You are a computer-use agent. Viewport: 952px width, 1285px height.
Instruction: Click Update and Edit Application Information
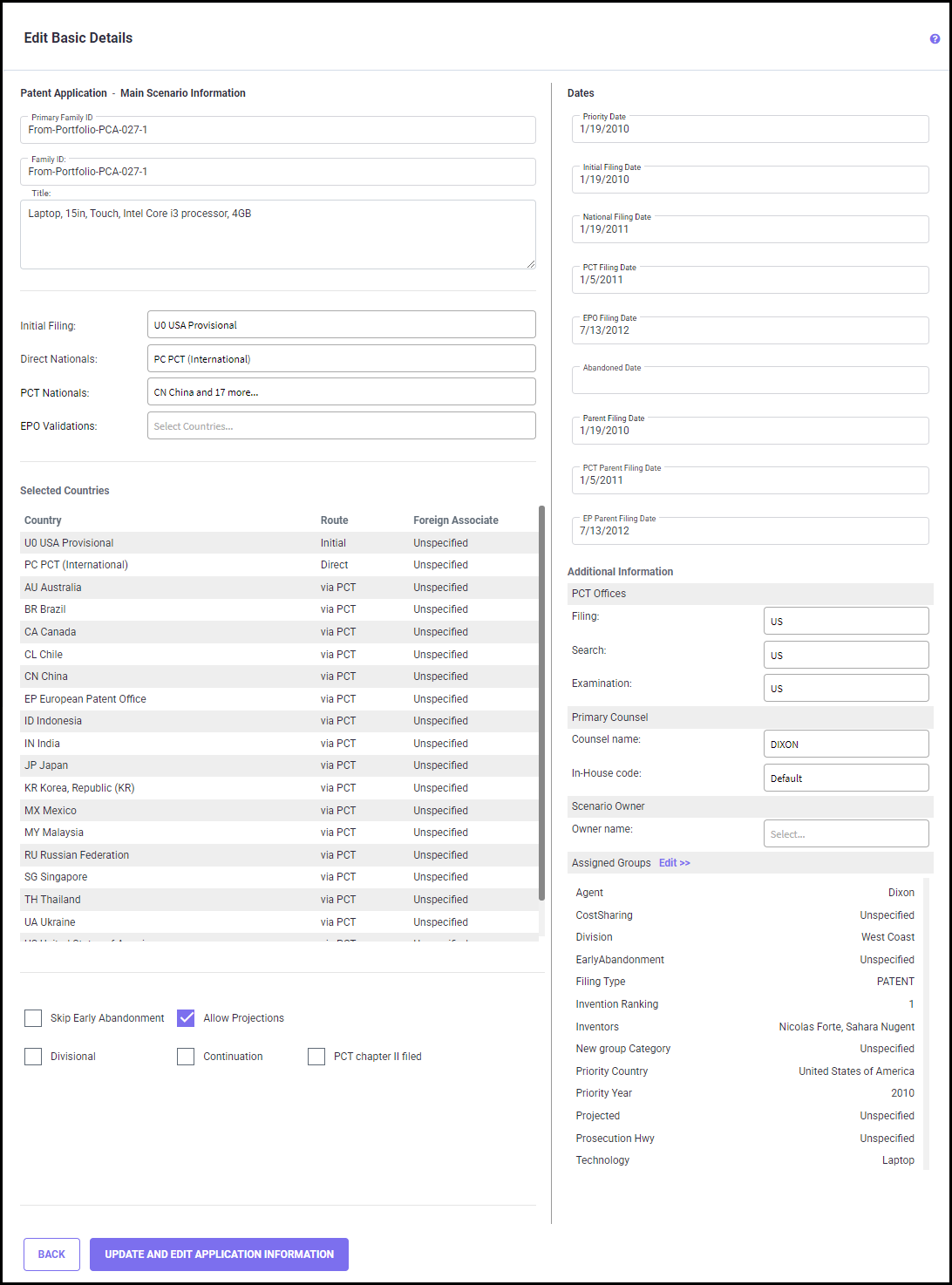click(219, 1254)
